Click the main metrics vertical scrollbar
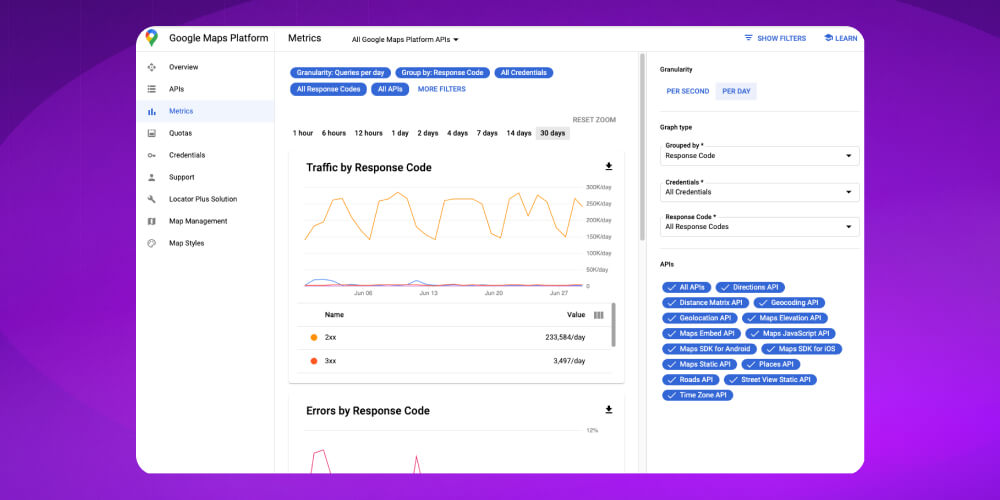 [x=642, y=147]
